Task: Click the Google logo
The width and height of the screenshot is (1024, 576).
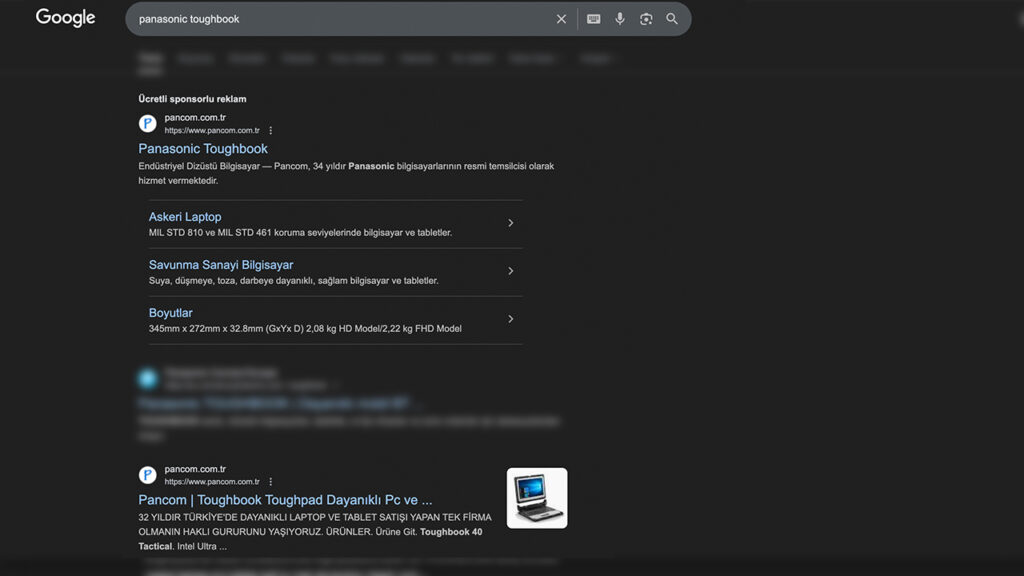Action: click(x=65, y=18)
